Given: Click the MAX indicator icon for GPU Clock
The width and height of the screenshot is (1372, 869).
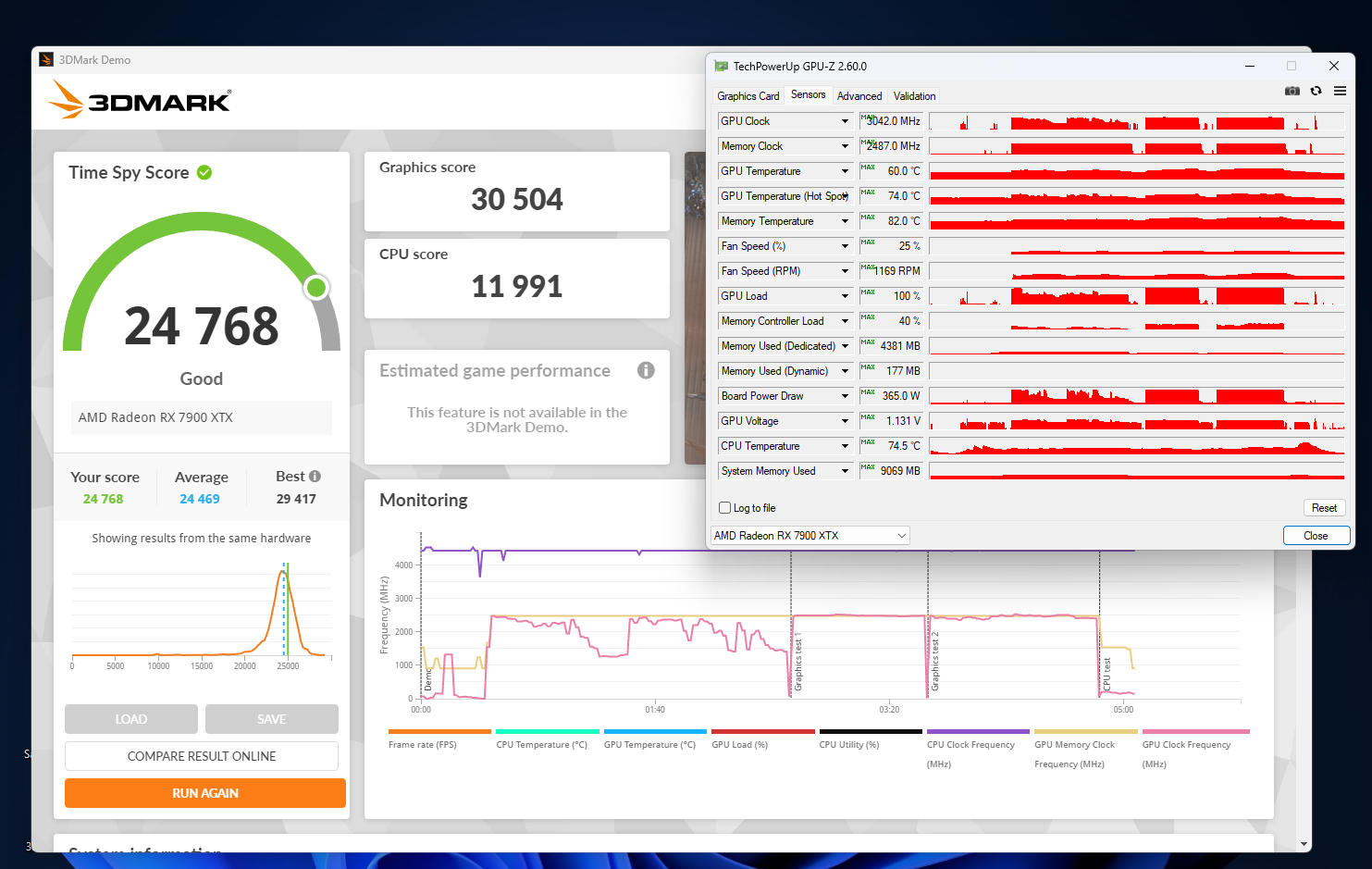Looking at the screenshot, I should pyautogui.click(x=867, y=118).
